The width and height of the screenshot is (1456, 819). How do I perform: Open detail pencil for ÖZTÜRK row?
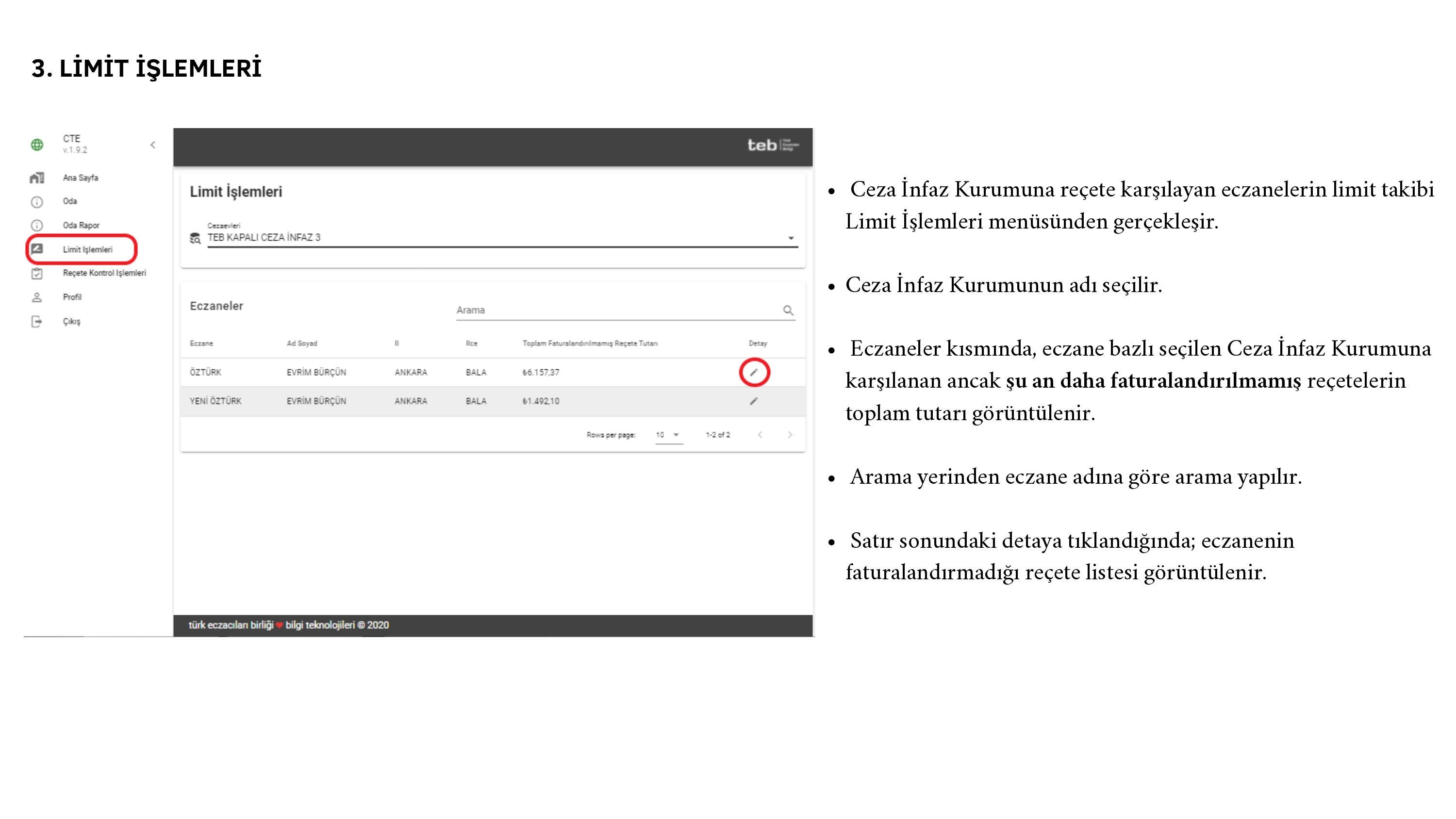[x=754, y=372]
